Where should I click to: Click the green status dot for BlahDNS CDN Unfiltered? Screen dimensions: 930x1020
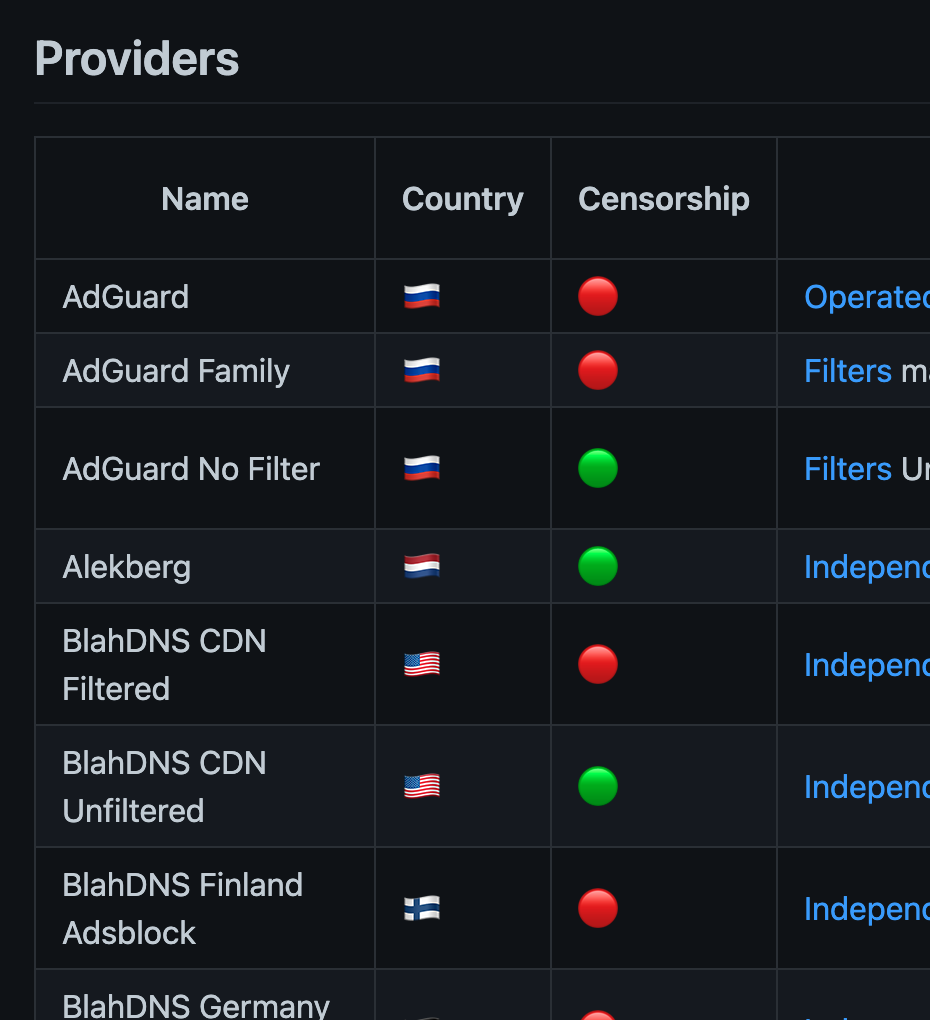coord(597,786)
